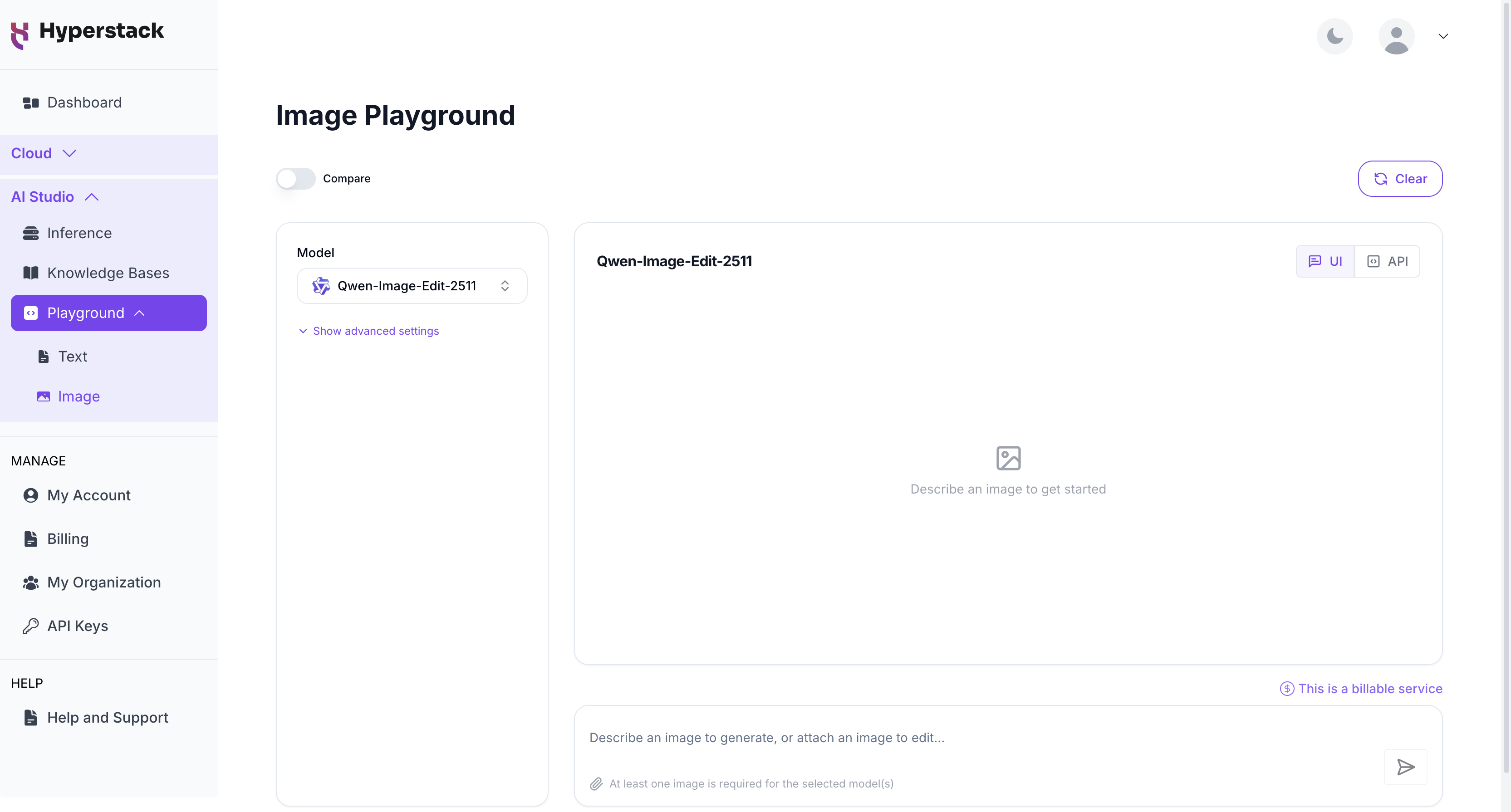The image size is (1511, 812).
Task: Open the Model dropdown Qwen-Image-Edit-2511
Action: pos(412,286)
